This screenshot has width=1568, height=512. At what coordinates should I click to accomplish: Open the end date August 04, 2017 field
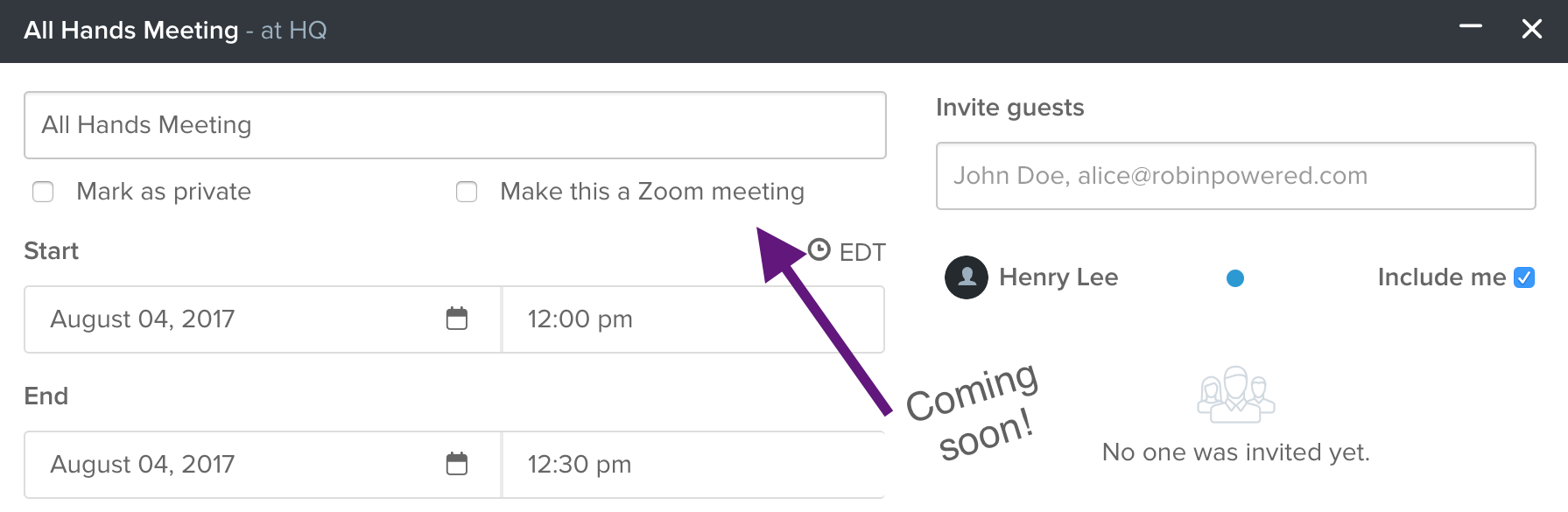click(x=263, y=465)
